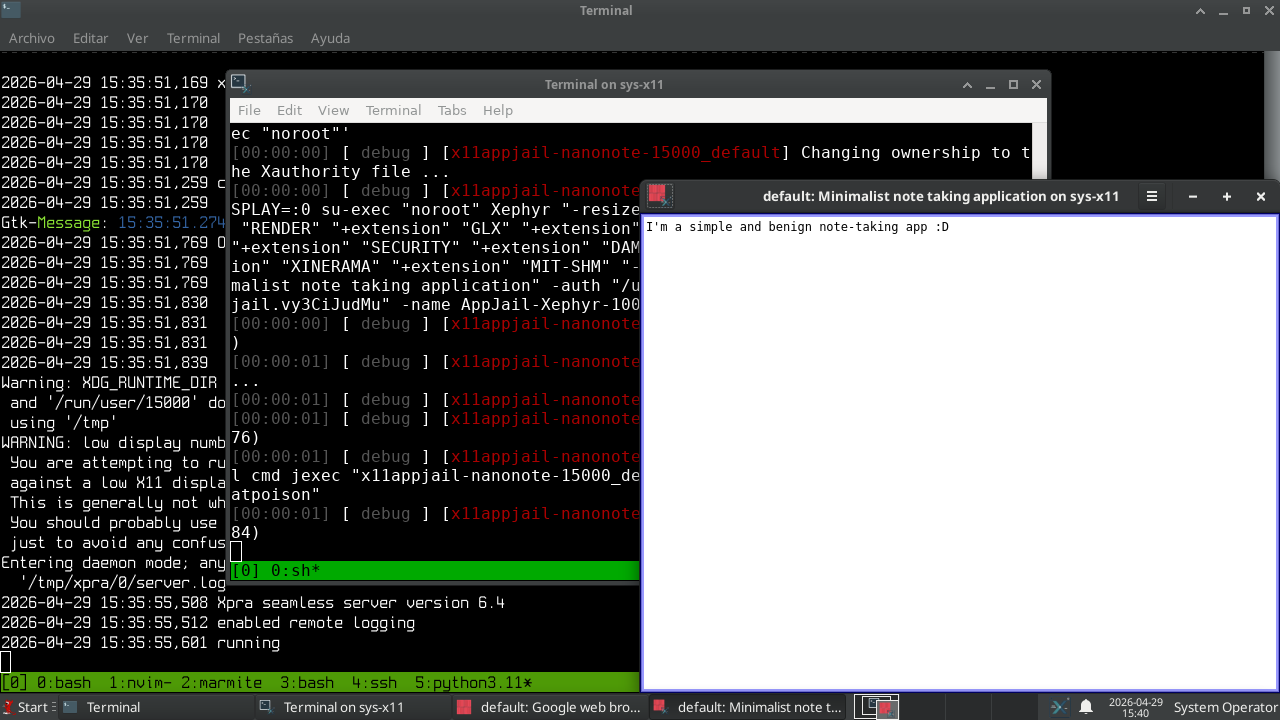
Task: Open the Tabs menu in the sys-x11 terminal
Action: click(452, 110)
